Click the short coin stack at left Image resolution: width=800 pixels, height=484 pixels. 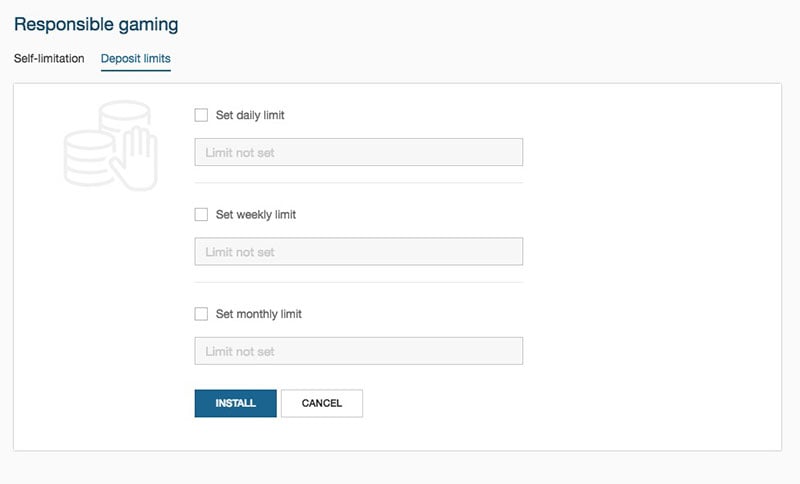click(89, 158)
